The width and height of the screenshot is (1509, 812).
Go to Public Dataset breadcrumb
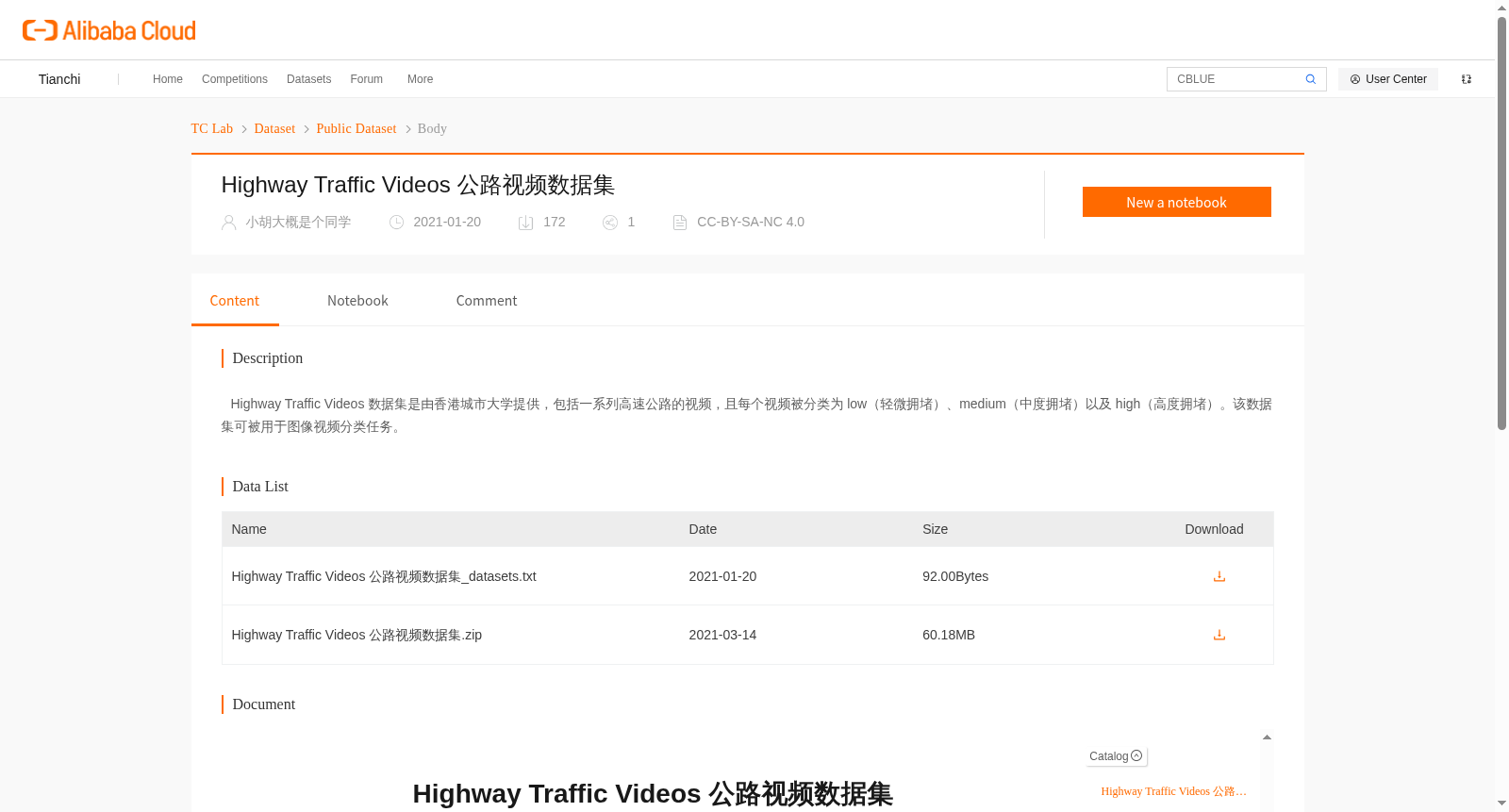point(357,128)
